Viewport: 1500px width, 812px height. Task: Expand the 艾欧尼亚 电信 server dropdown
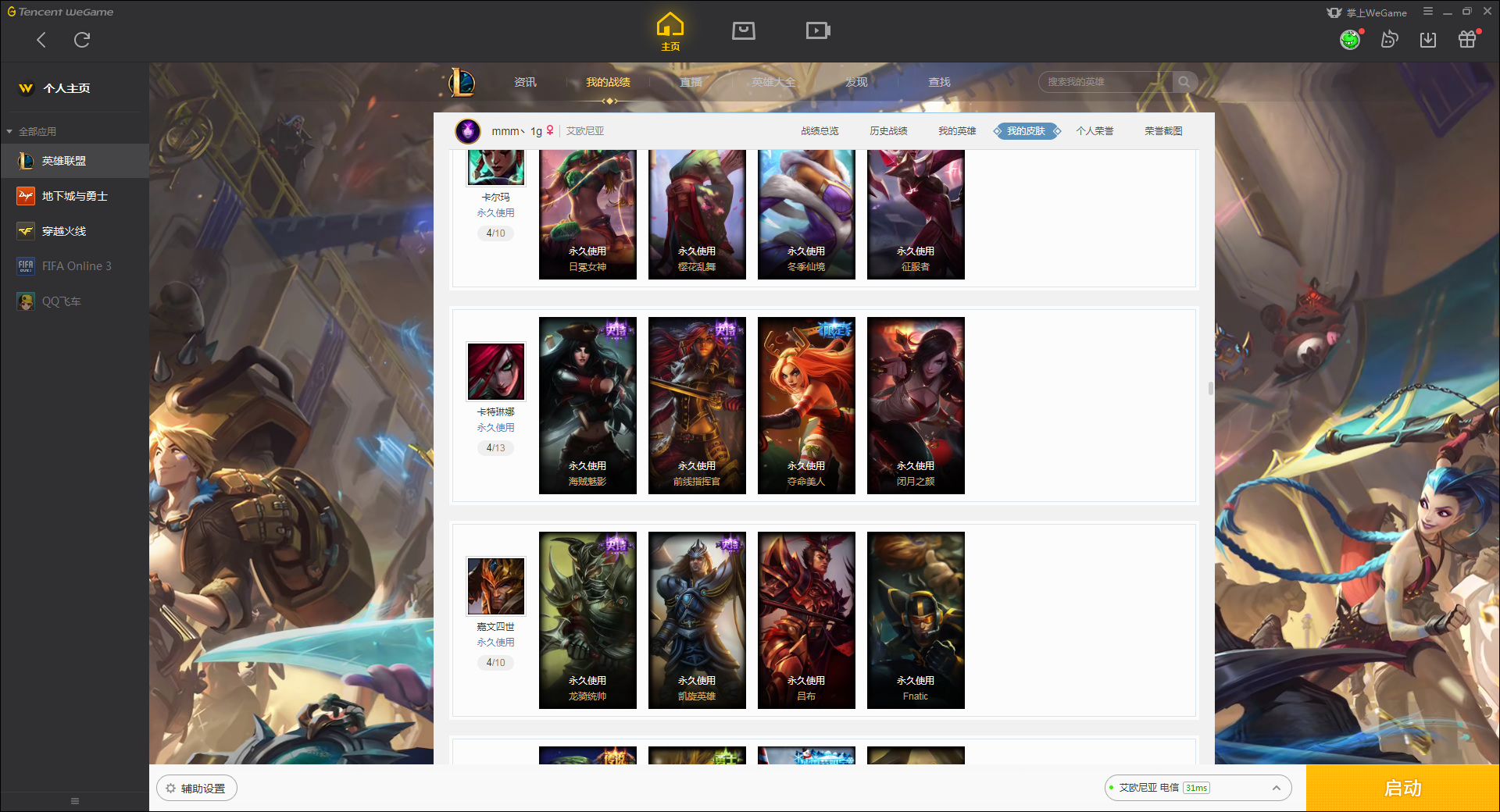pos(1198,788)
